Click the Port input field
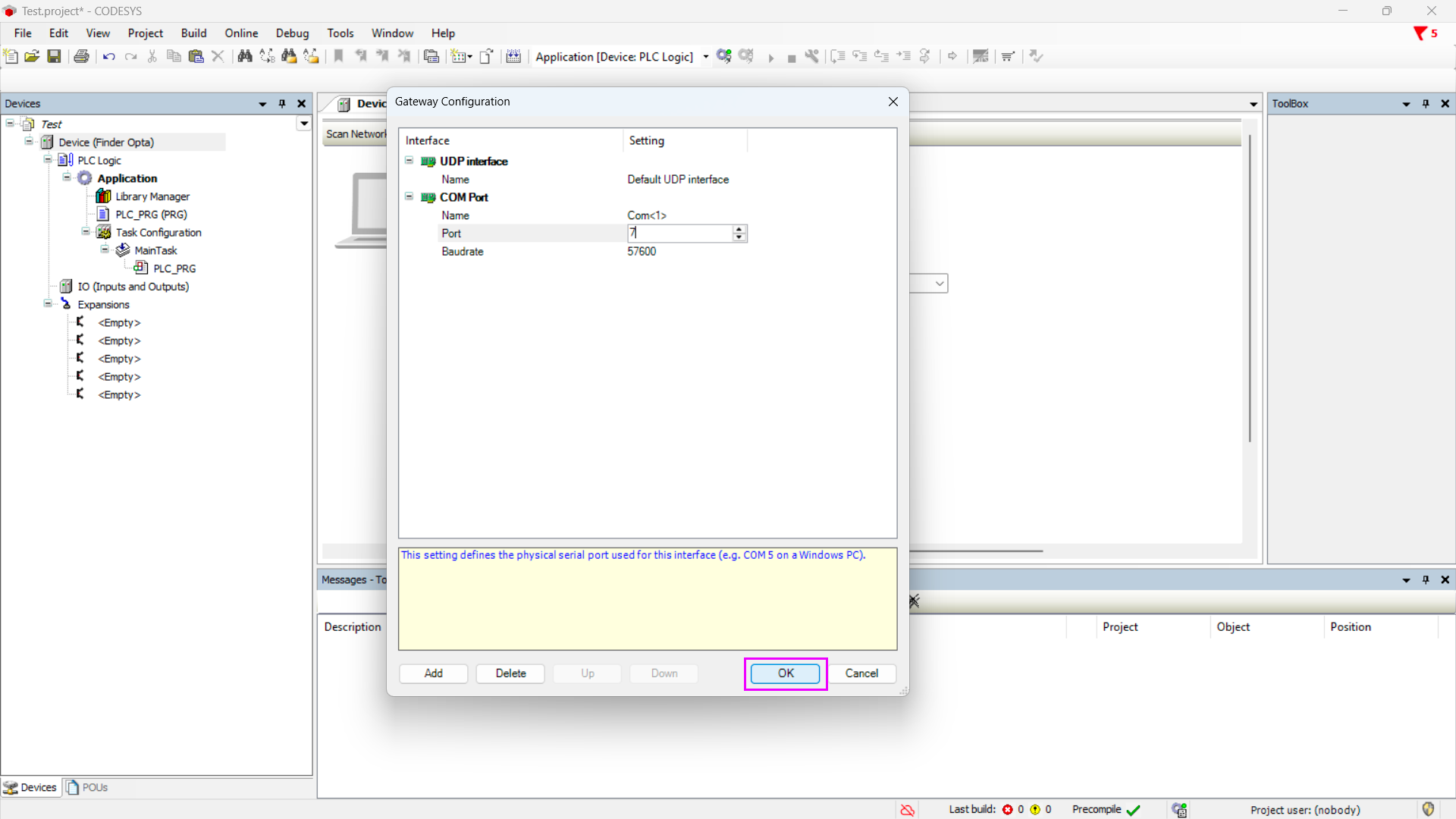Viewport: 1456px width, 819px height. 679,234
